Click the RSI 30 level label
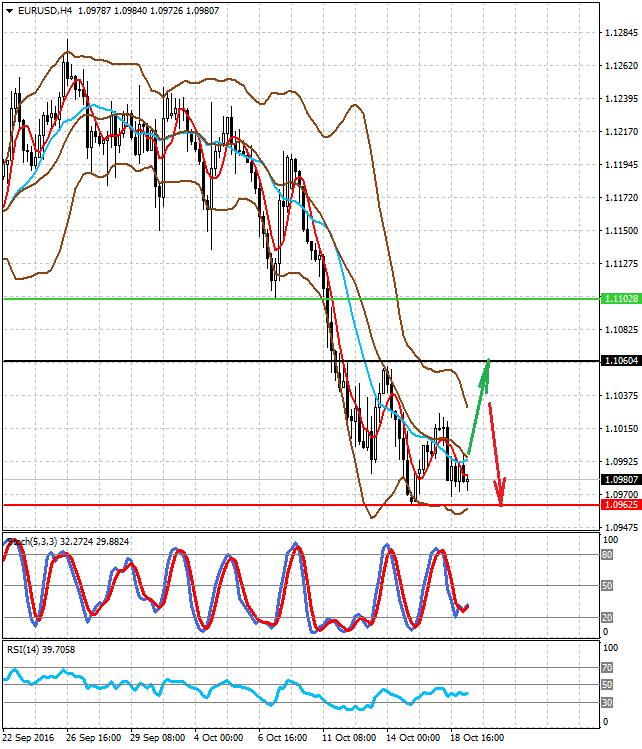 (607, 703)
